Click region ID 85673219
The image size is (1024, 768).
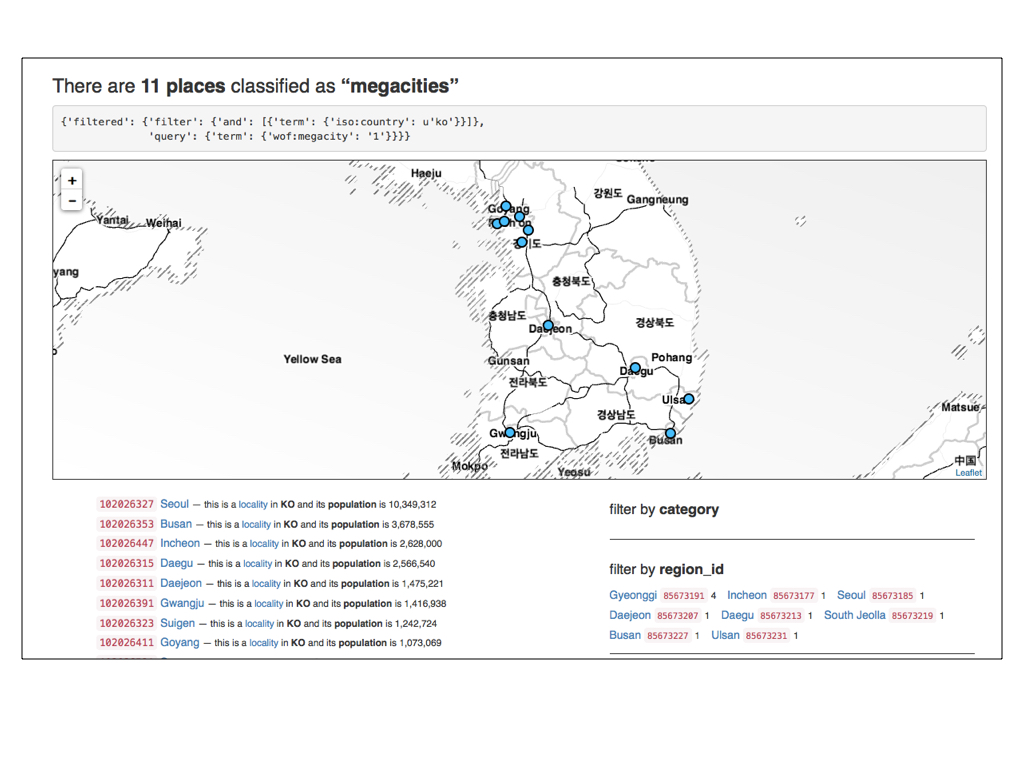tap(912, 615)
